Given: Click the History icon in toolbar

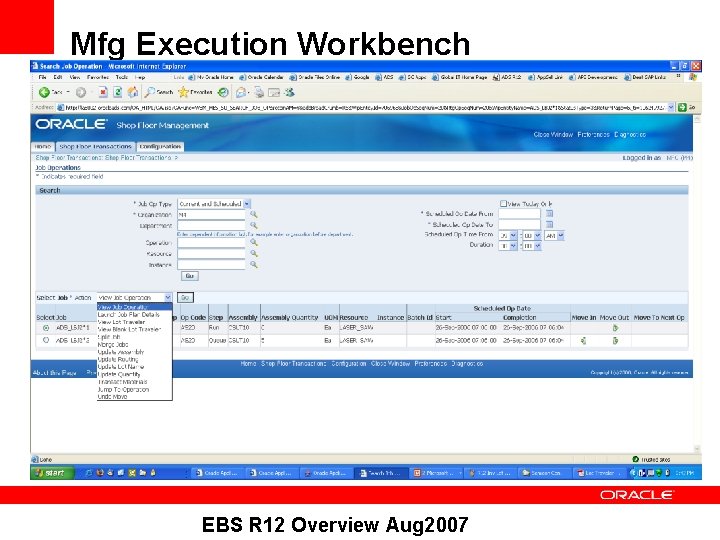Looking at the screenshot, I should (223, 93).
